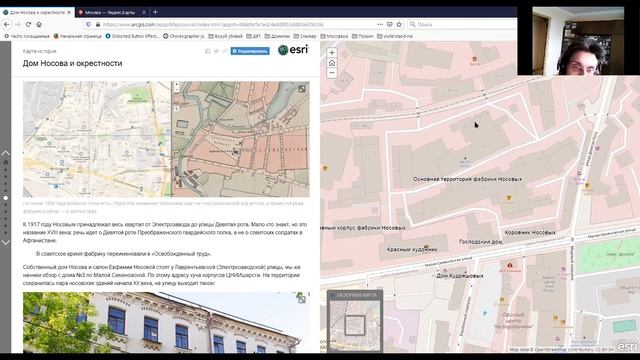The width and height of the screenshot is (640, 360).
Task: Click the speaker's webcam video thumbnail
Action: pyautogui.click(x=578, y=41)
